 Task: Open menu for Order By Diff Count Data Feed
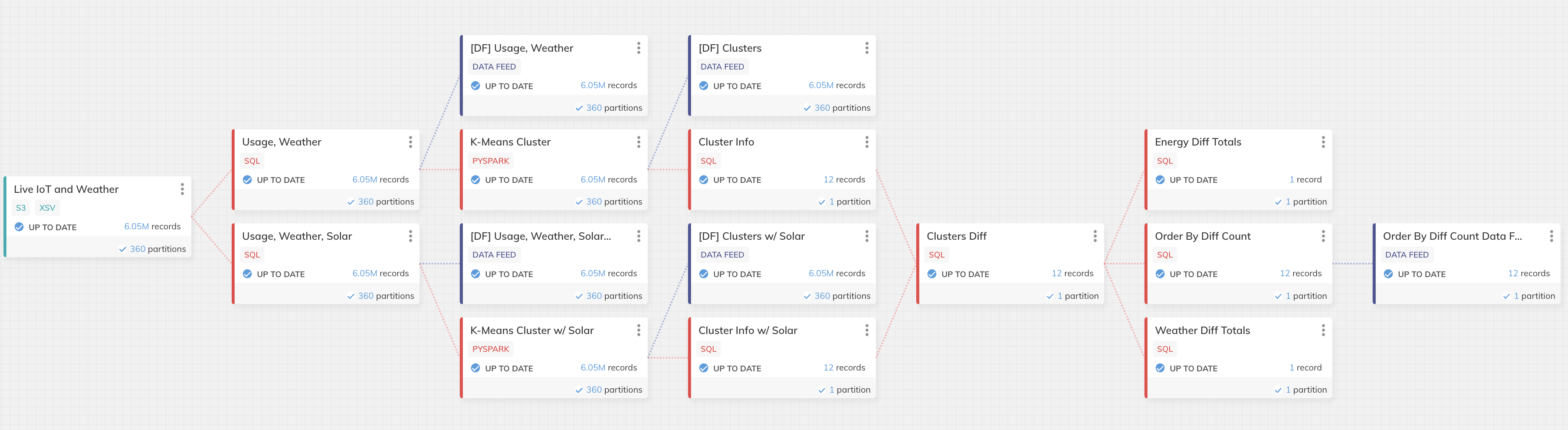point(1551,236)
